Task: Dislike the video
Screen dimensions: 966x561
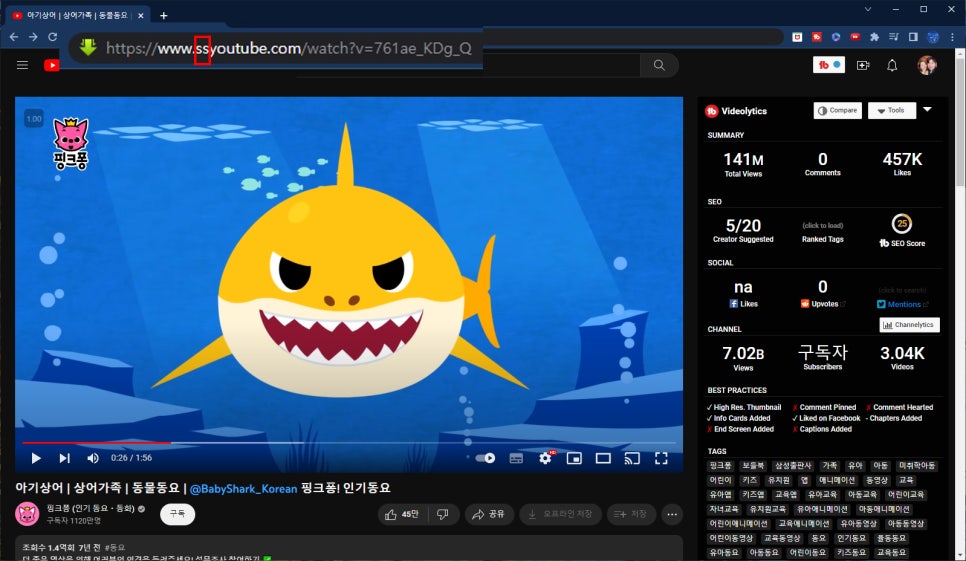Action: pos(443,514)
